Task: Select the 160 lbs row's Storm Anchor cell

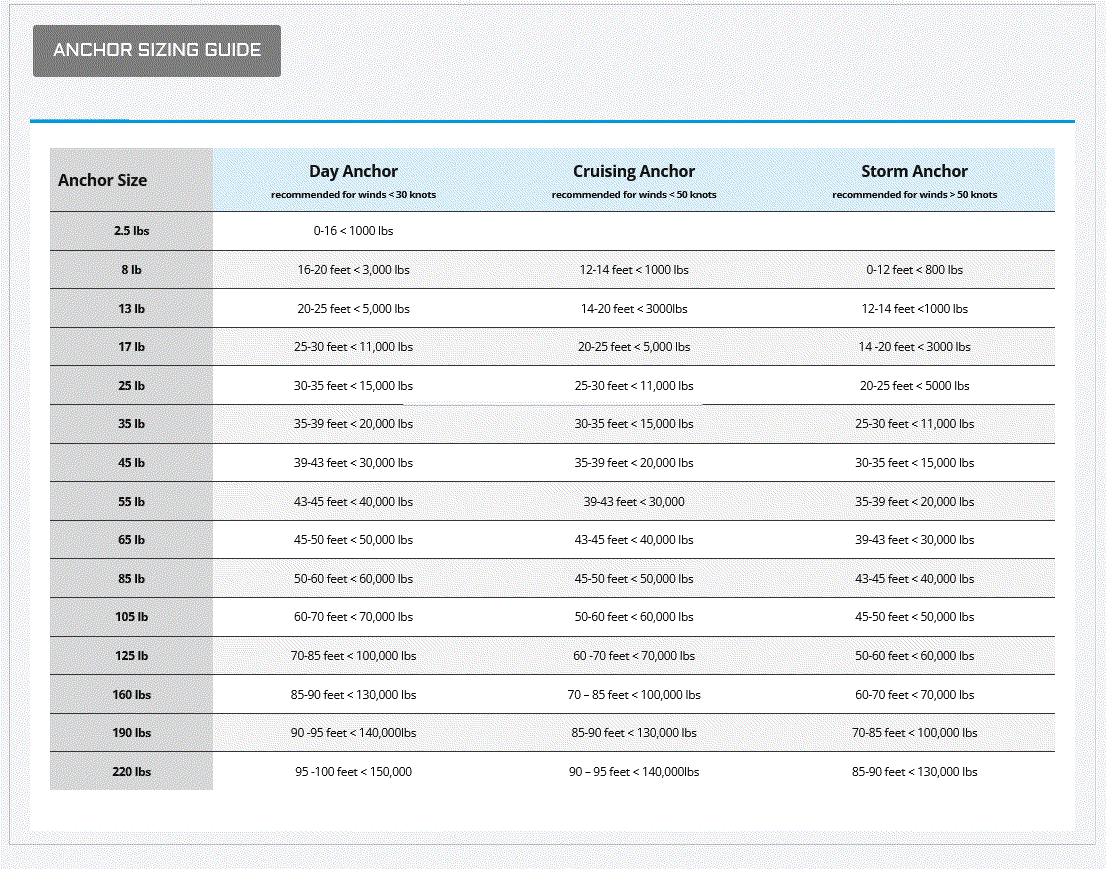Action: [914, 695]
